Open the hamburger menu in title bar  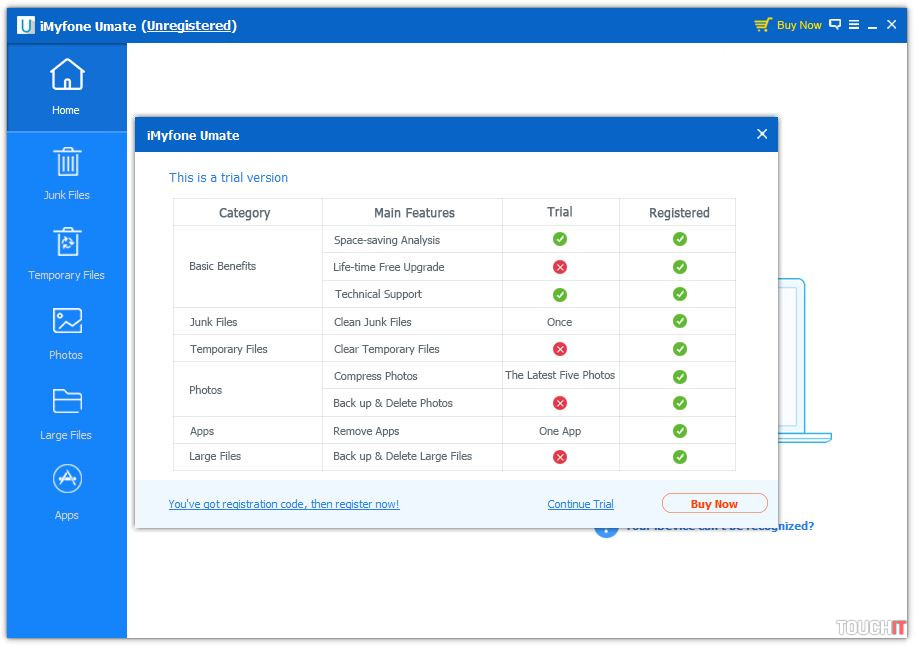tap(854, 25)
